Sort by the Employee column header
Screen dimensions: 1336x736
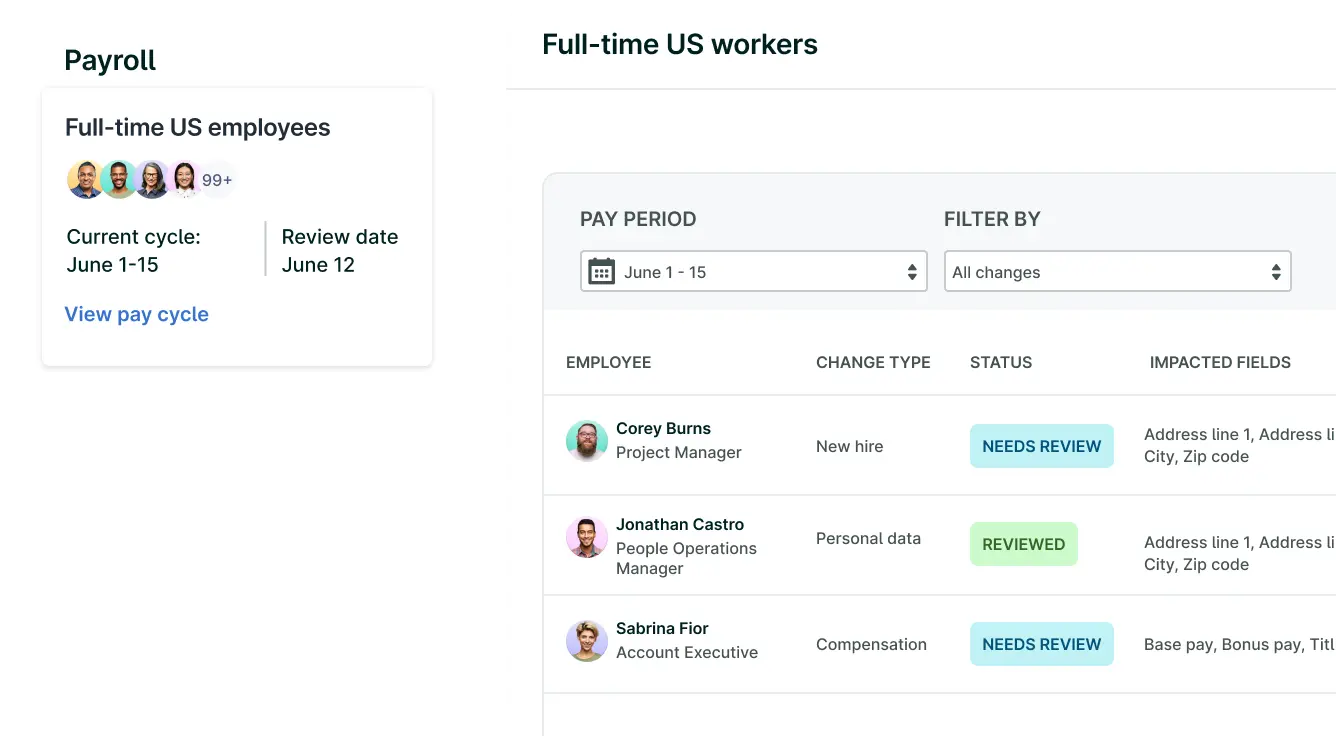(608, 362)
